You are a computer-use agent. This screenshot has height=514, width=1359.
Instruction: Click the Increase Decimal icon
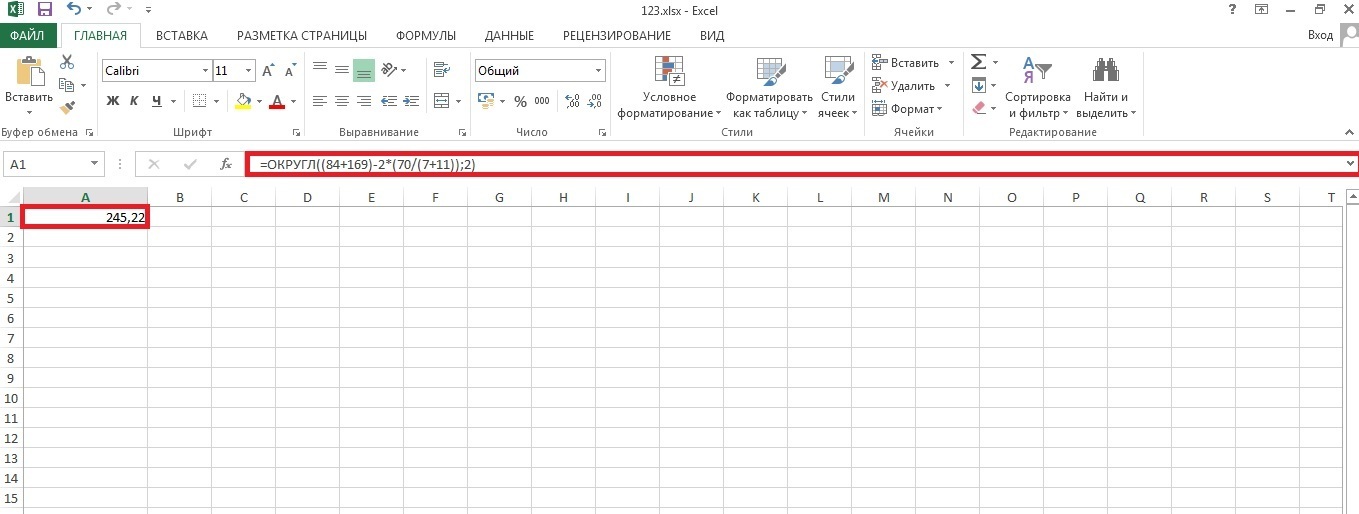[x=573, y=101]
